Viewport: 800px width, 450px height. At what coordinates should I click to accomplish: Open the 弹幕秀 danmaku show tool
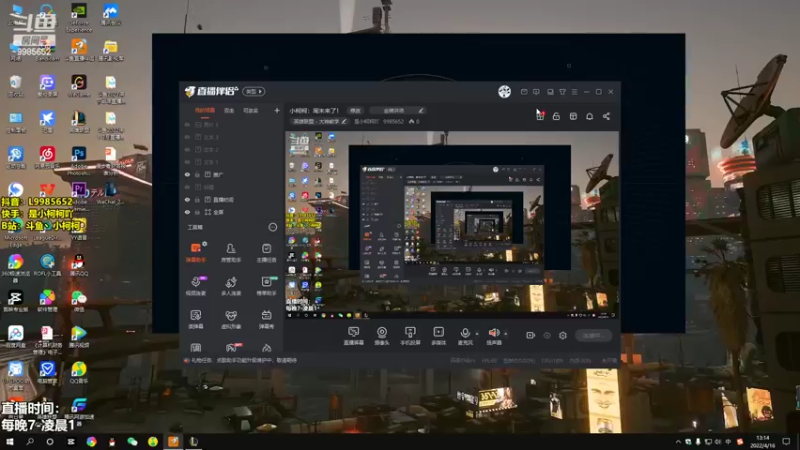pos(266,319)
